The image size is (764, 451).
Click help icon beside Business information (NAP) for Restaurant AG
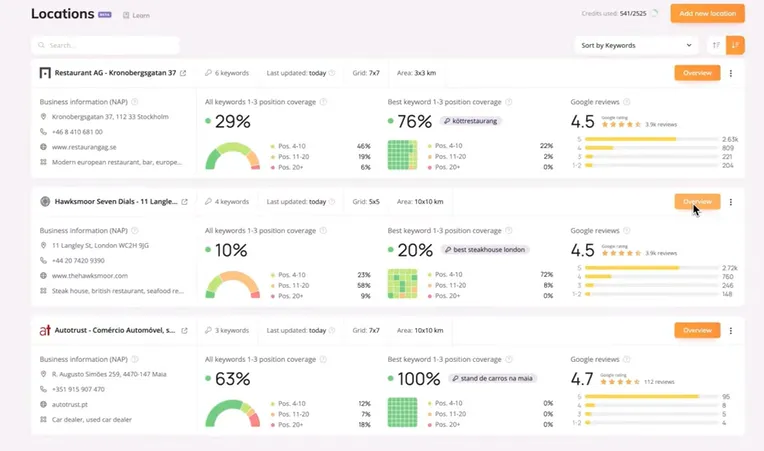[135, 102]
